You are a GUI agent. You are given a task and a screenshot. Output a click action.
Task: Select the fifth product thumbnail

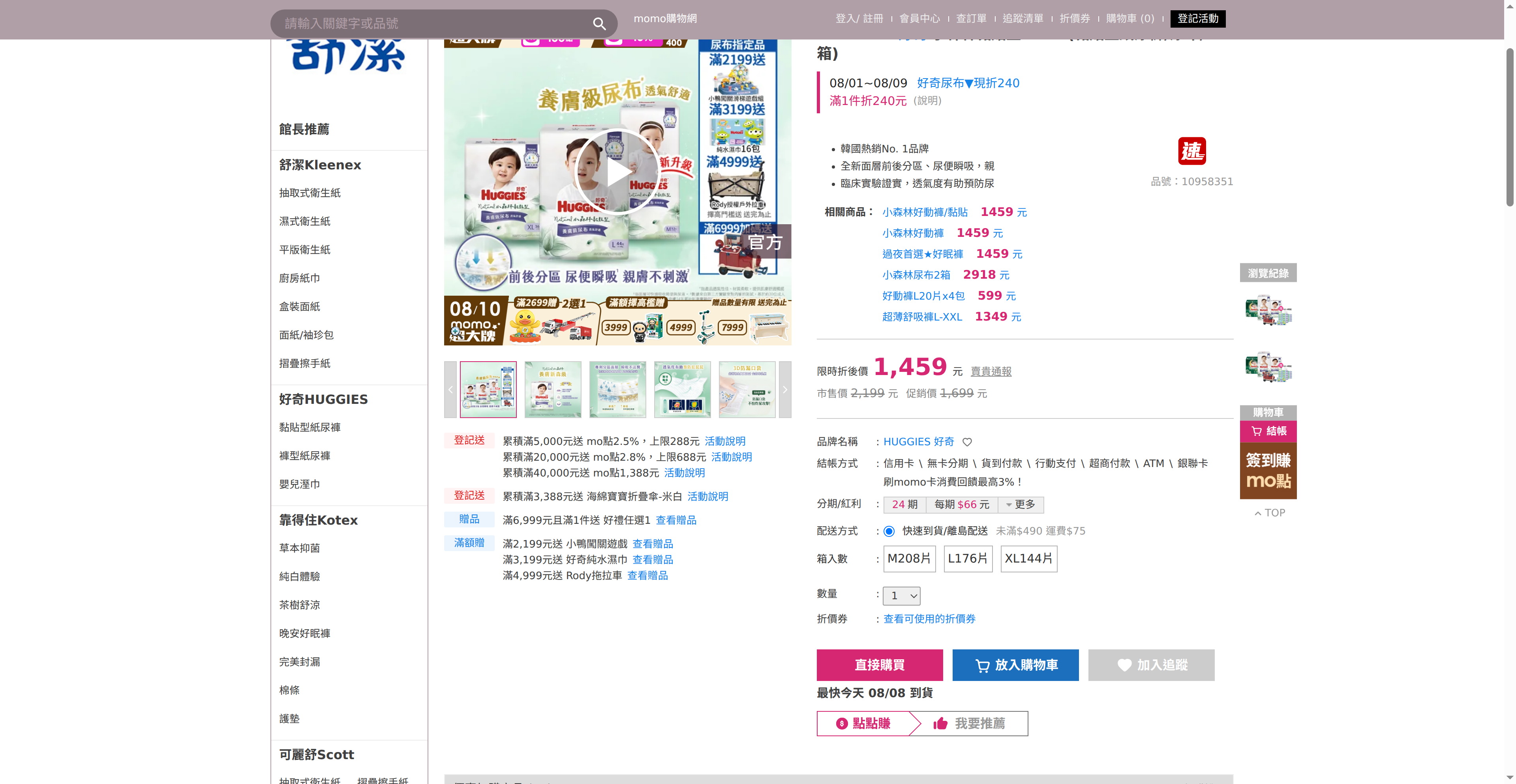(x=747, y=390)
